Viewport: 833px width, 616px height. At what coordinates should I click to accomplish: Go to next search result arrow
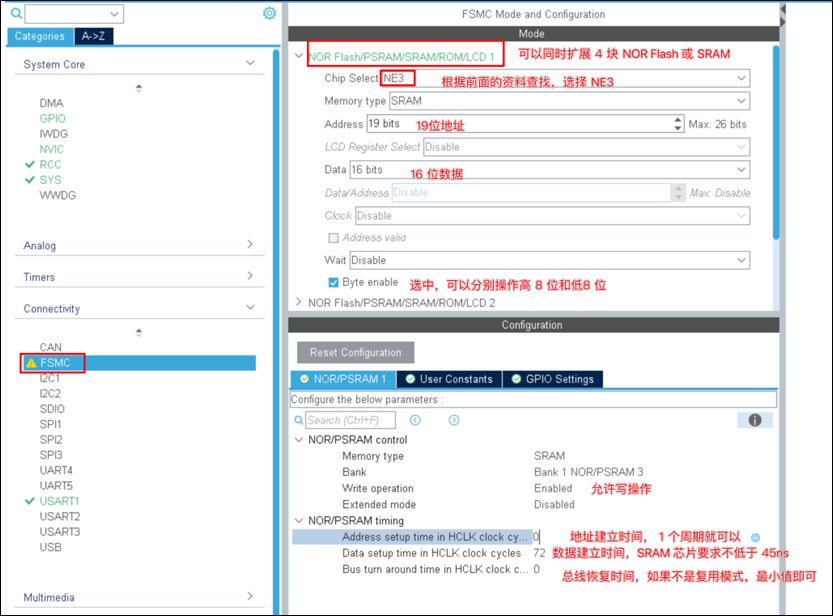(x=454, y=421)
